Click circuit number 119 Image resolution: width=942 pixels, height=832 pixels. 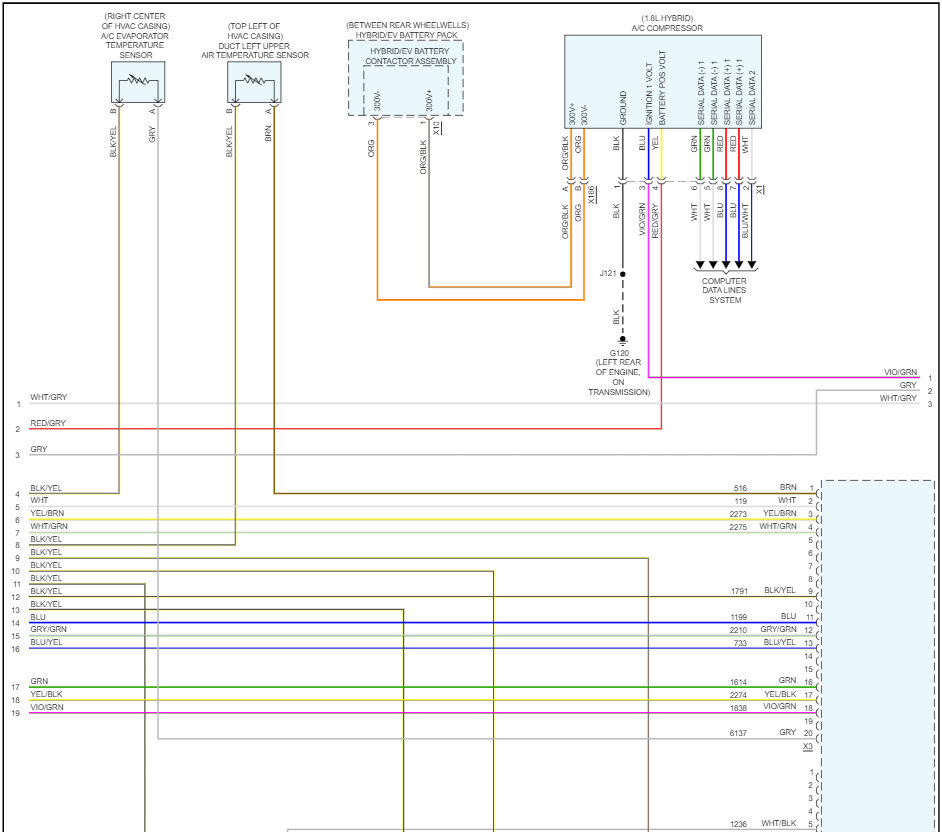[741, 501]
